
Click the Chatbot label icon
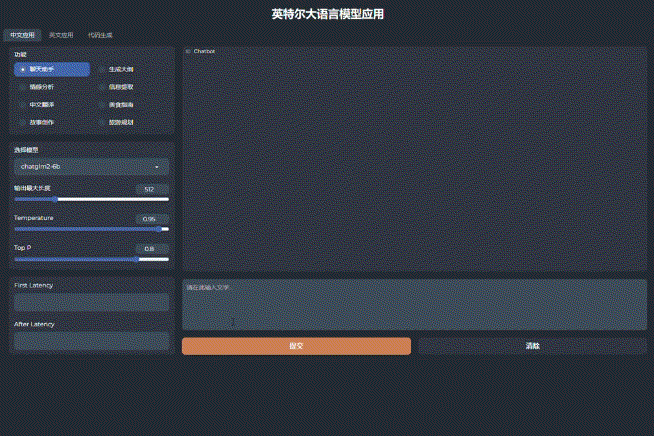pos(188,51)
